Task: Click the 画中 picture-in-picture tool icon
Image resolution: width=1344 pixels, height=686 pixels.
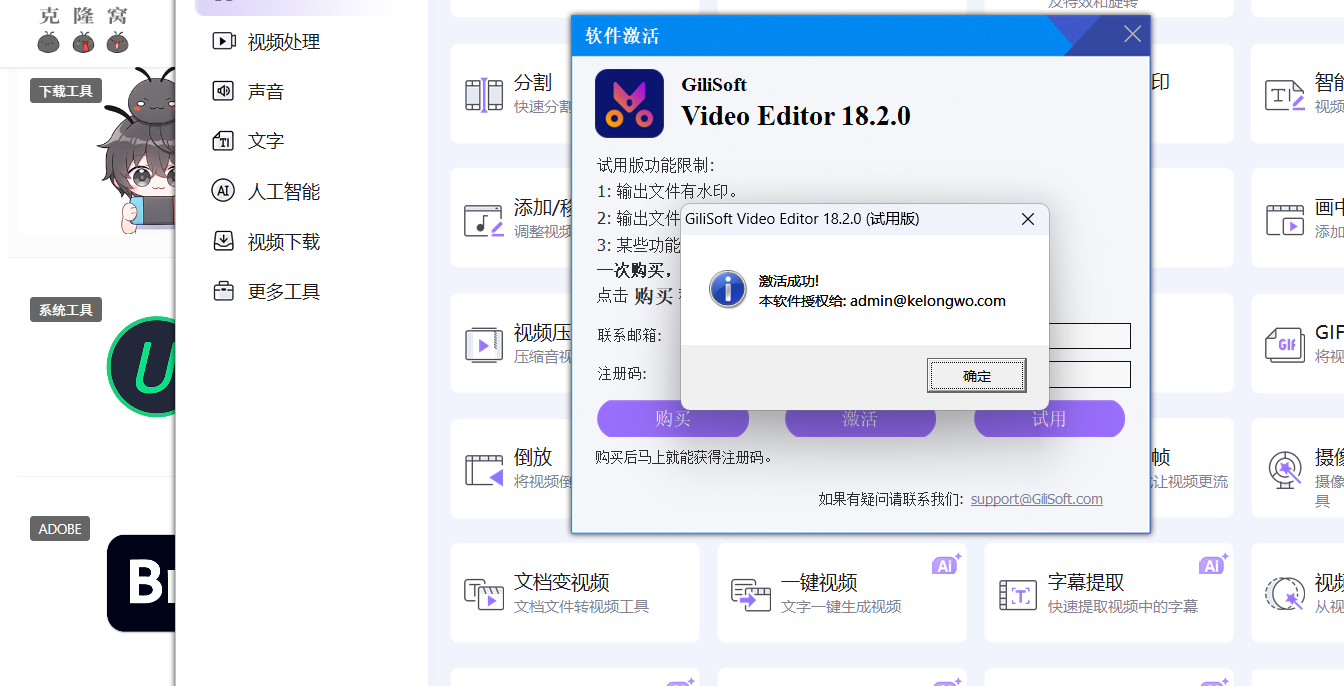Action: (1285, 220)
